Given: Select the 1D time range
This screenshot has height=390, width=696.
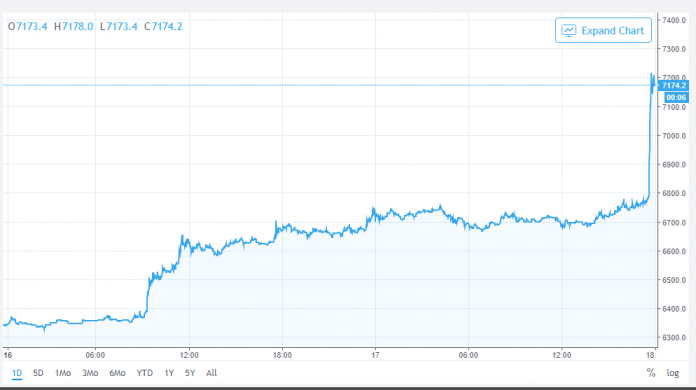Looking at the screenshot, I should coord(17,373).
